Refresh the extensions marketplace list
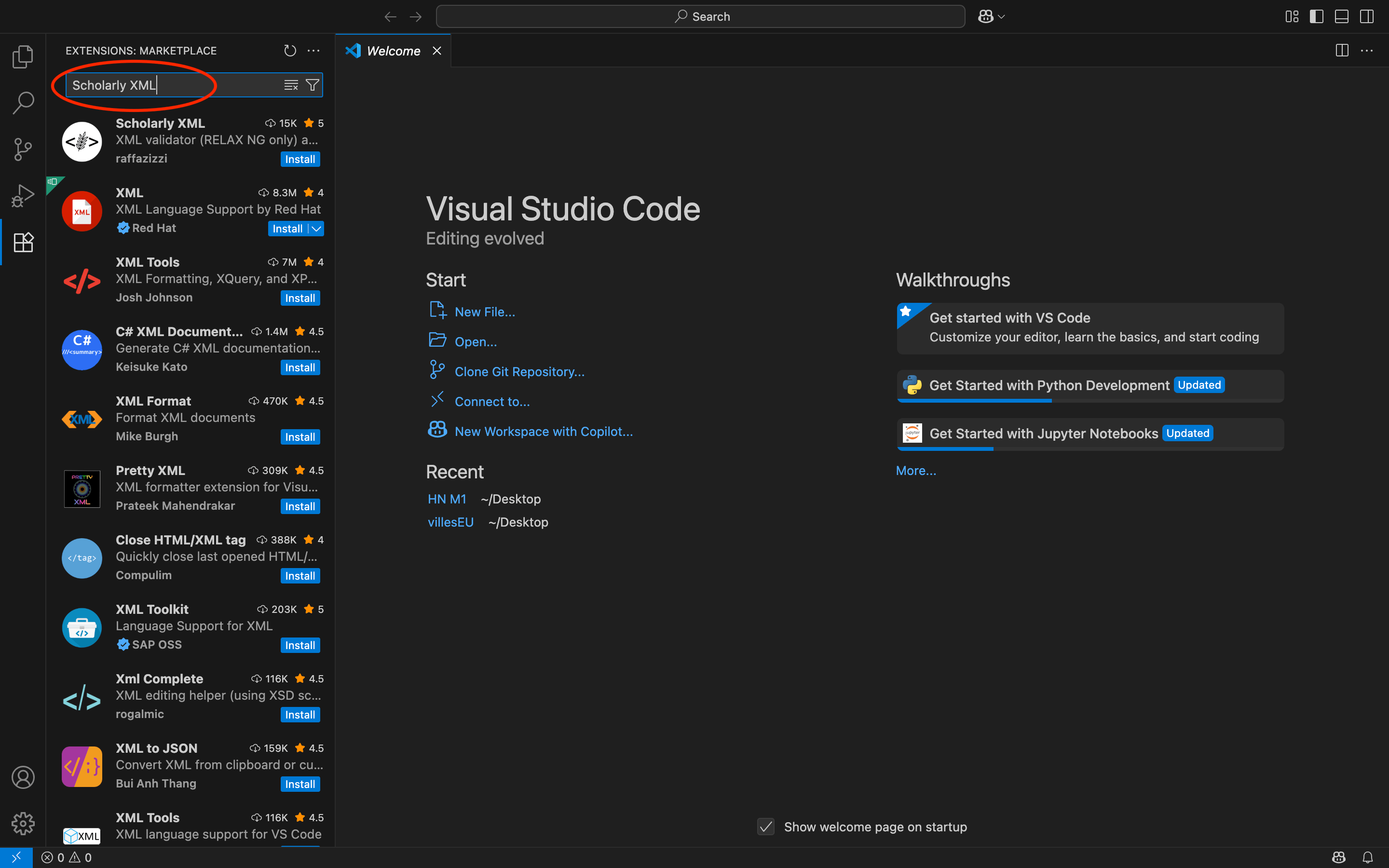 (290, 51)
